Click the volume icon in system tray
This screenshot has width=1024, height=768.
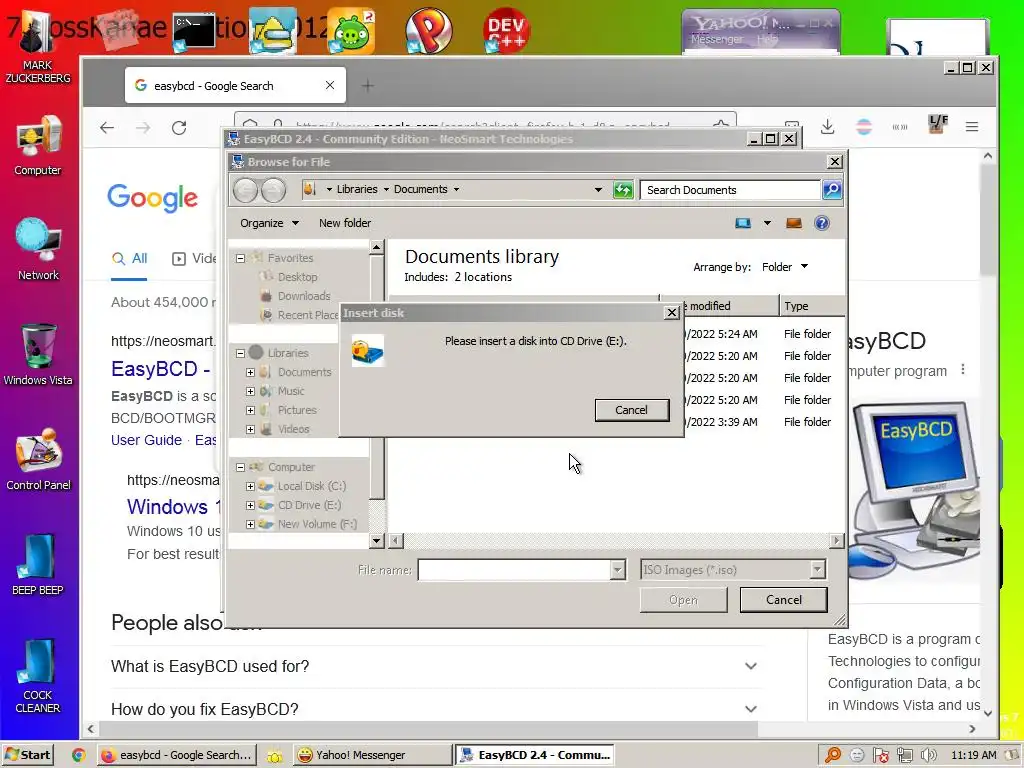[x=928, y=755]
